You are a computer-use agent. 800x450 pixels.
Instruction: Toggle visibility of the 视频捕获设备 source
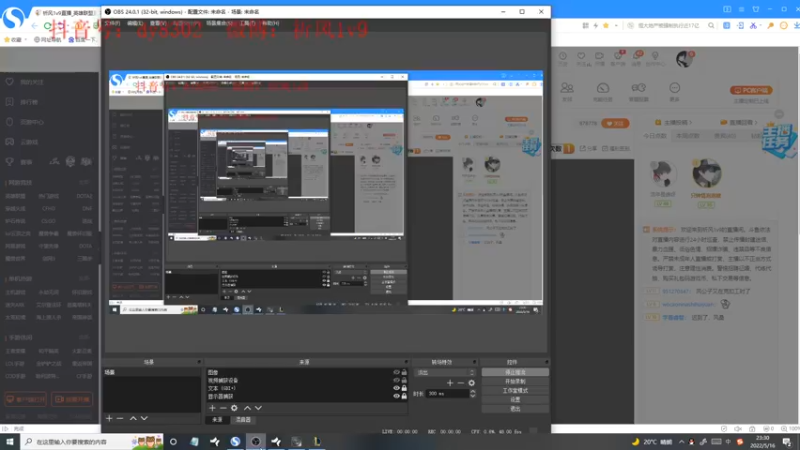pyautogui.click(x=396, y=380)
